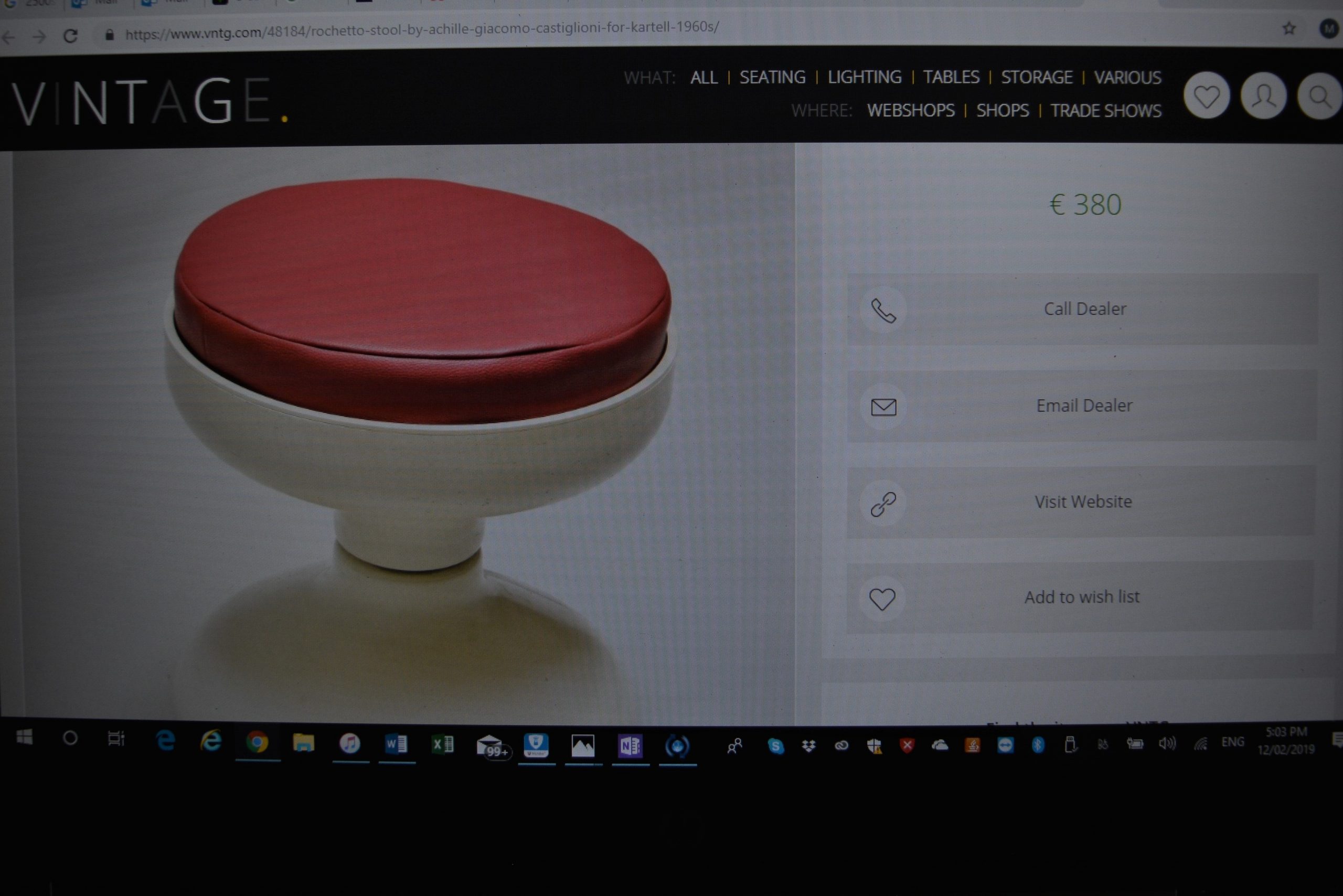The width and height of the screenshot is (1343, 896).
Task: Open the SEATING category
Action: (772, 77)
